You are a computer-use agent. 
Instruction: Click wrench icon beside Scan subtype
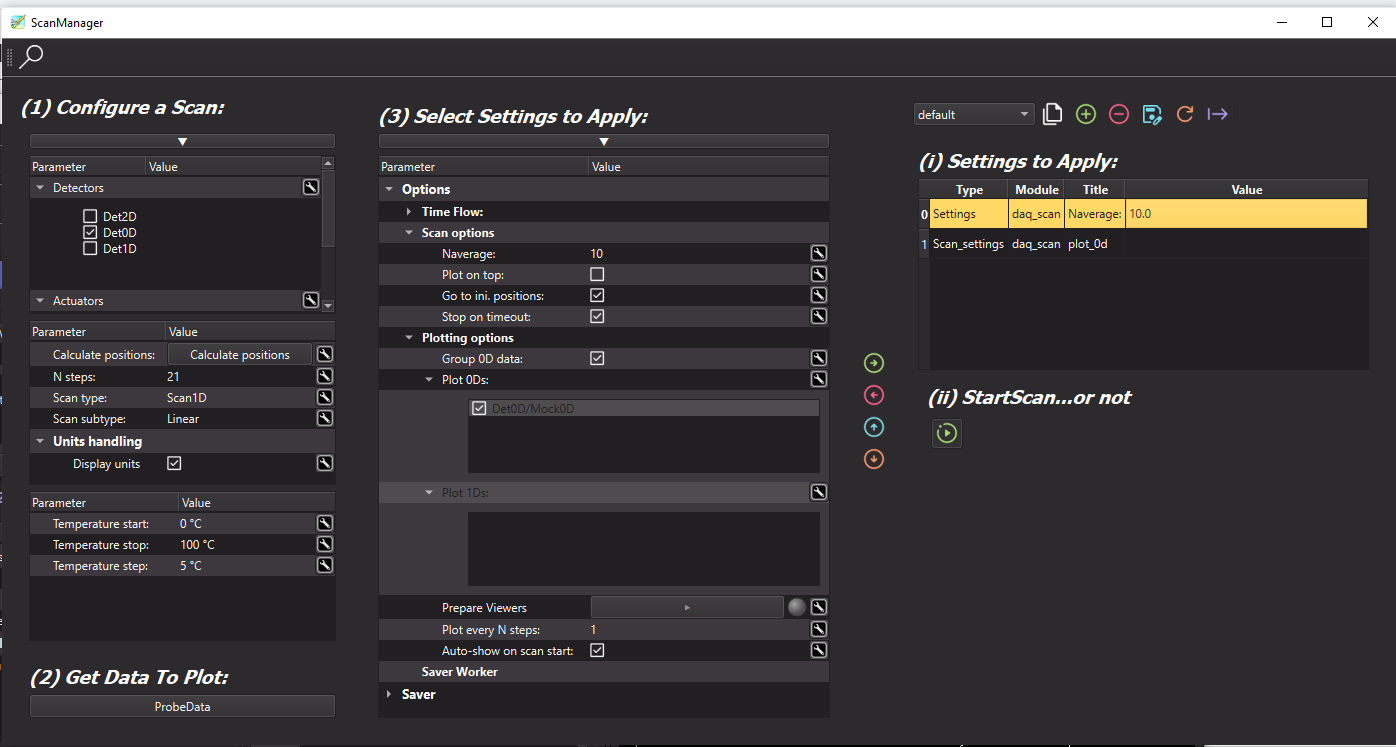[325, 418]
